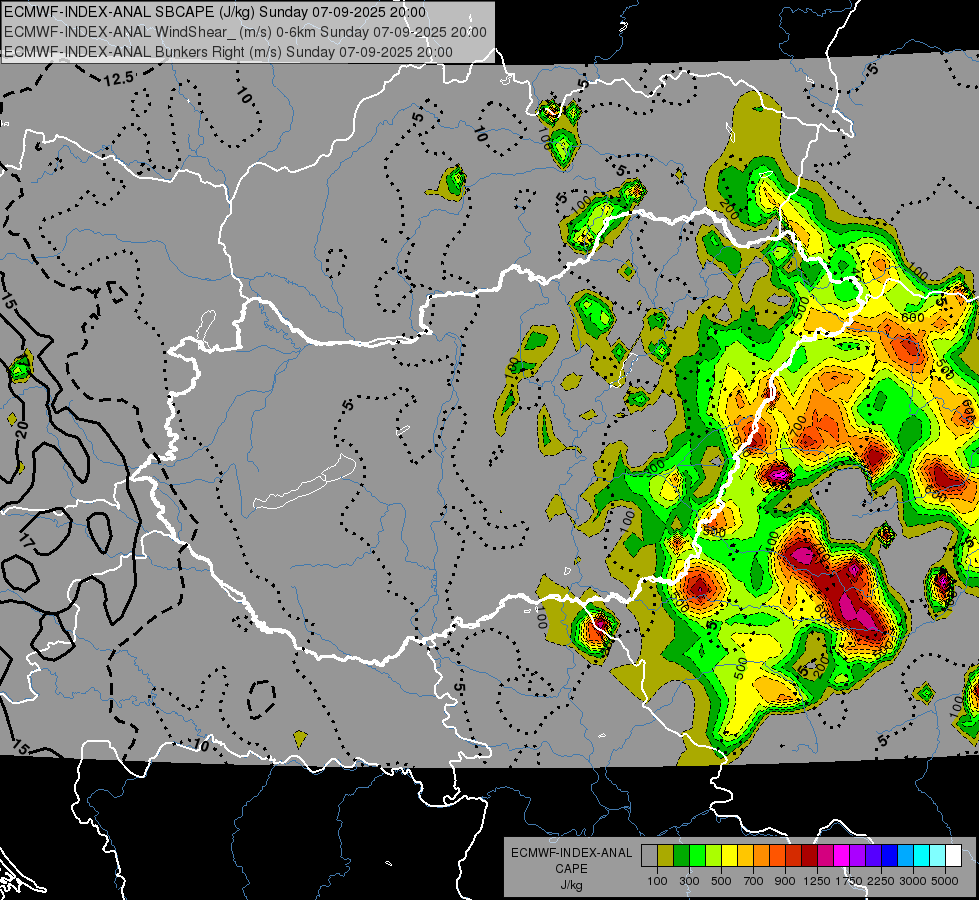Click the 700 tick label in the legend

[753, 881]
